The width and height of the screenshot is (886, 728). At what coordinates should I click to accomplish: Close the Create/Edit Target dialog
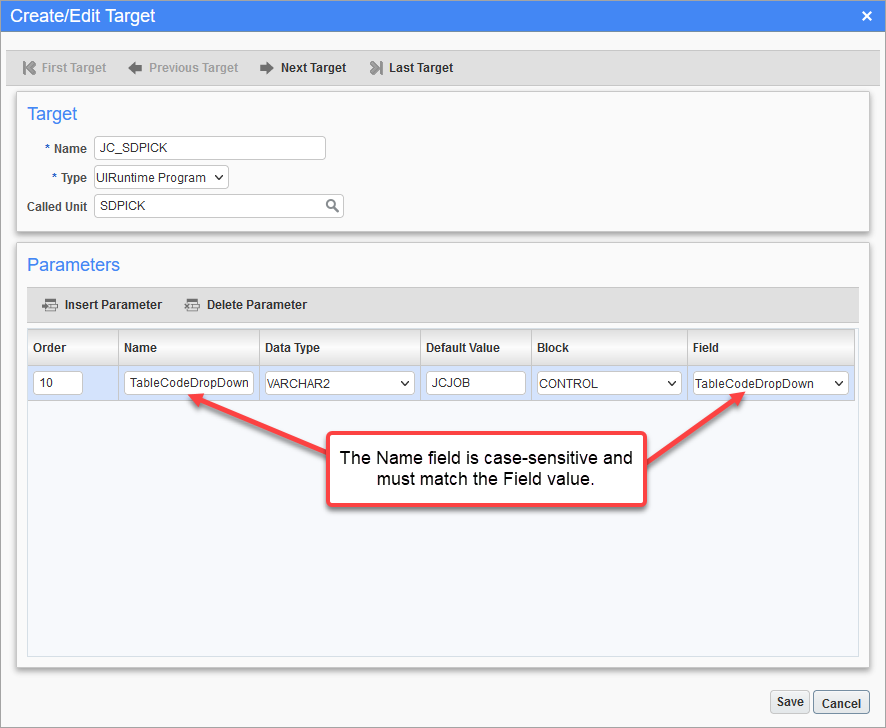(x=866, y=15)
